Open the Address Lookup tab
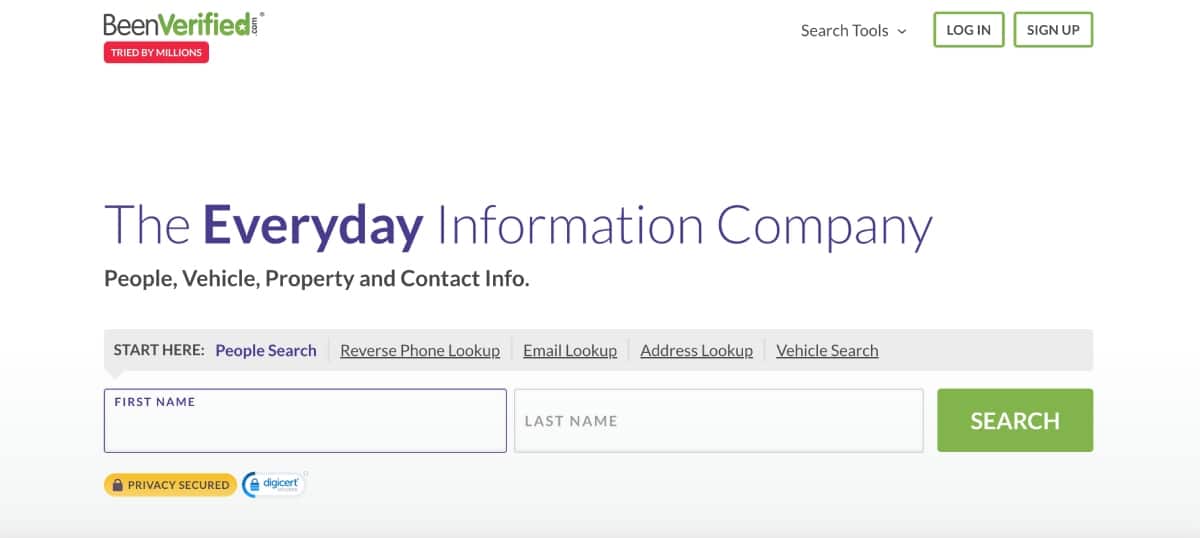The image size is (1200, 538). [x=696, y=350]
